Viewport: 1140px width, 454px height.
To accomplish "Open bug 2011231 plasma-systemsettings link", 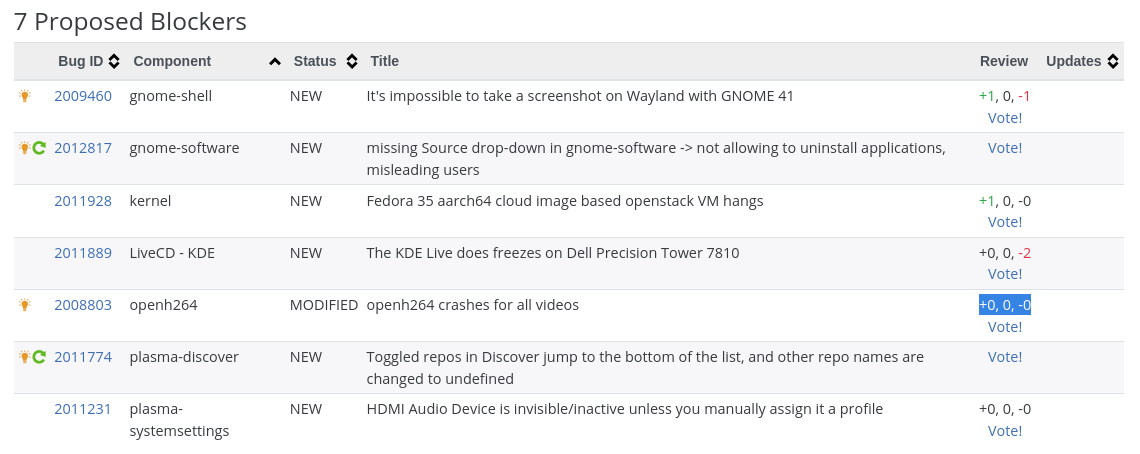I will 83,409.
